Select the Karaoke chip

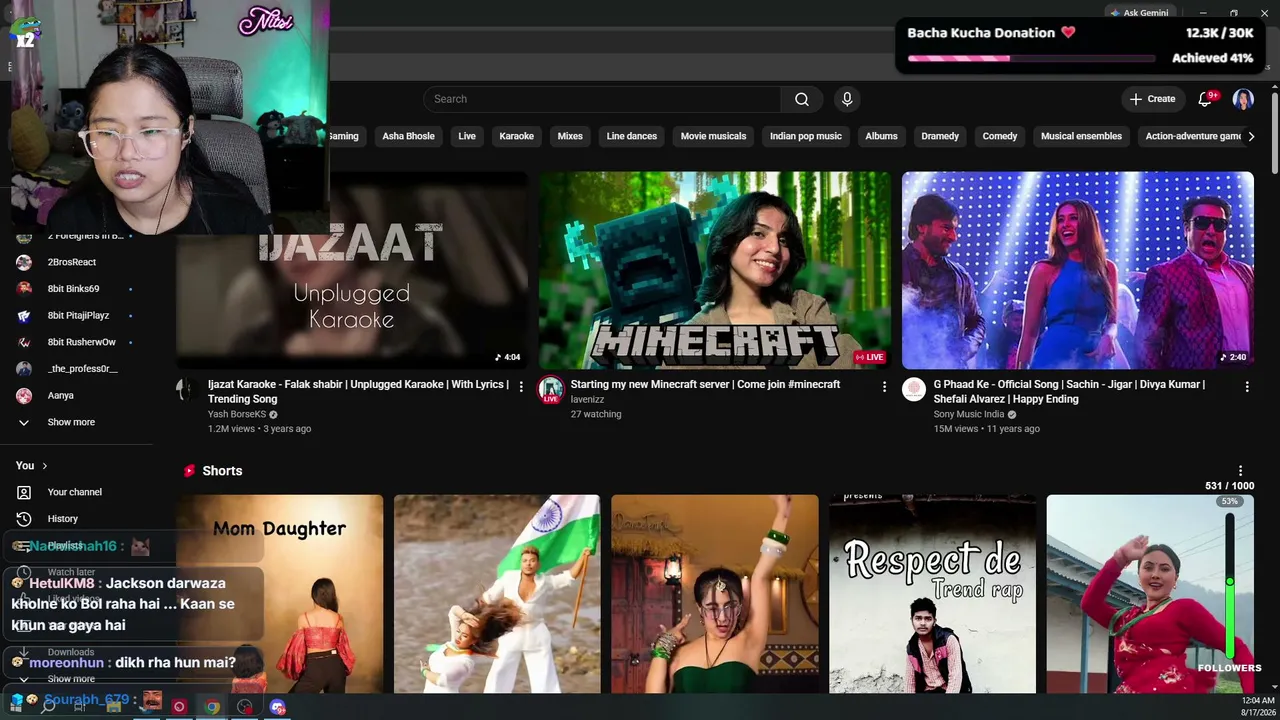[x=517, y=136]
